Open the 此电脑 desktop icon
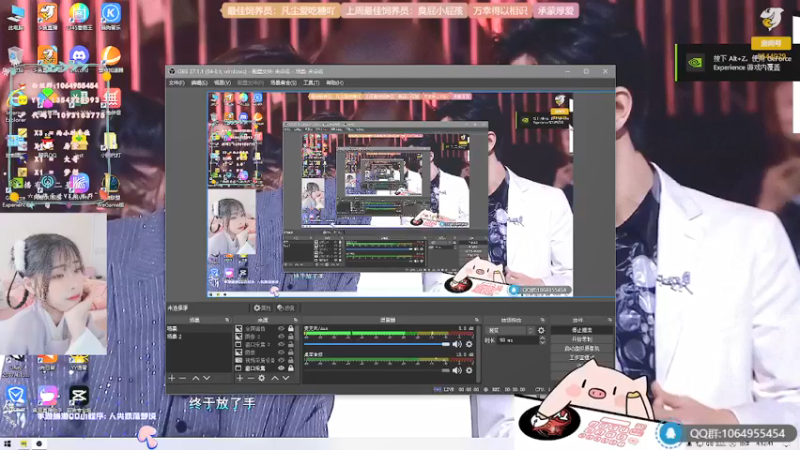800x450 pixels. (x=16, y=17)
